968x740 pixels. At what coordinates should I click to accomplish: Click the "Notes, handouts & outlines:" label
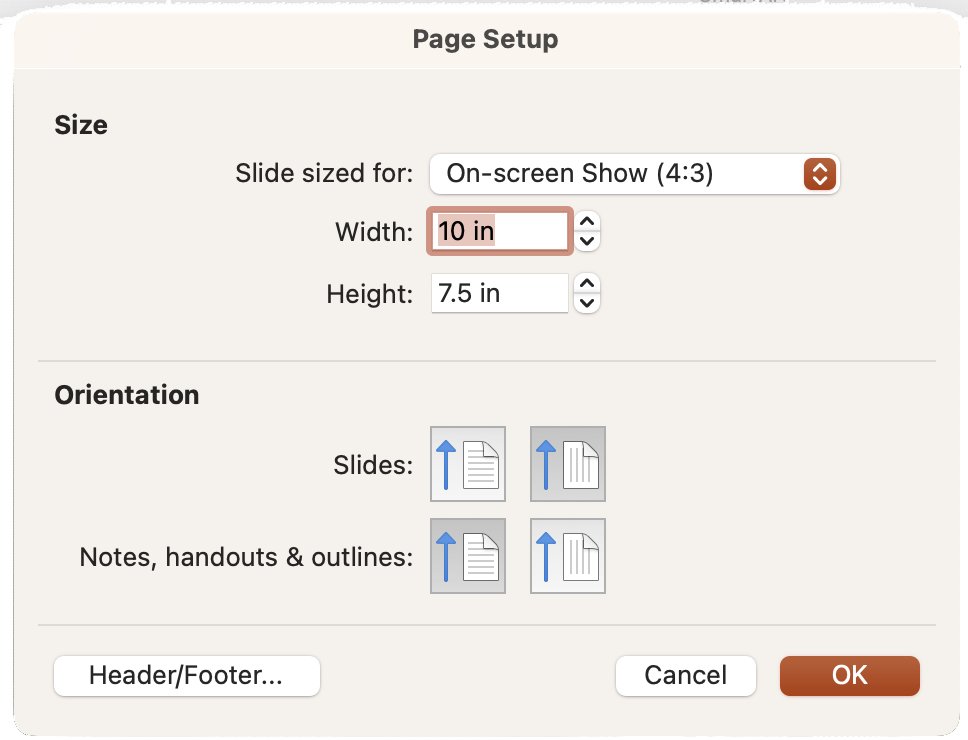[246, 557]
